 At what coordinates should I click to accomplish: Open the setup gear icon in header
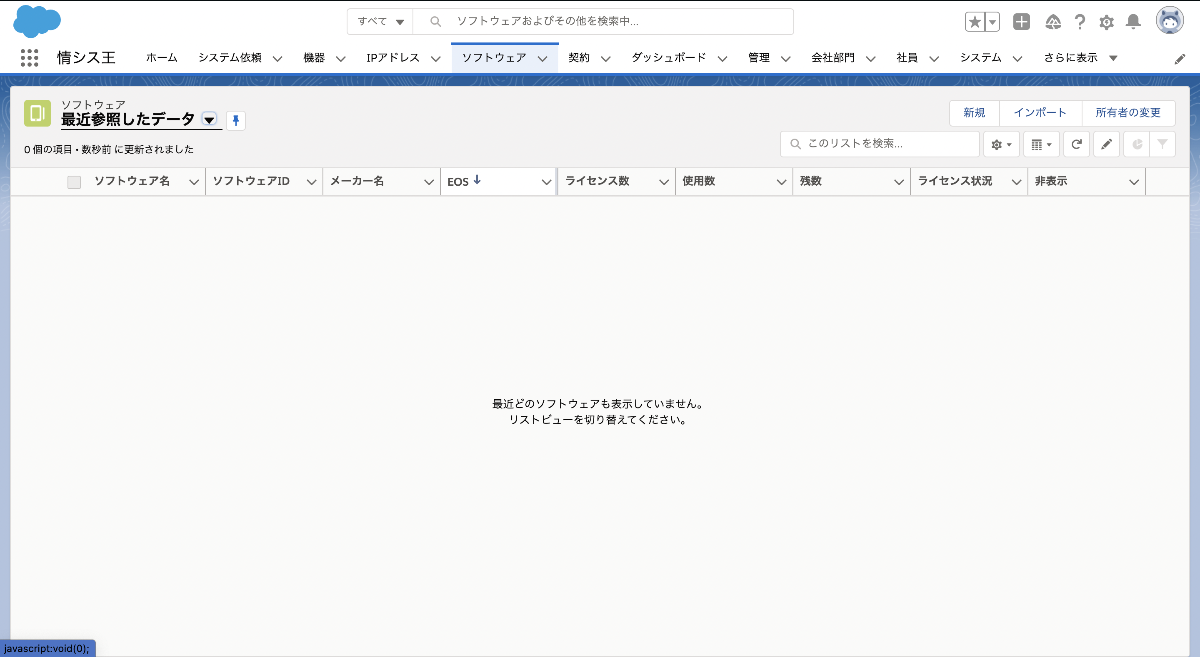click(x=1106, y=22)
